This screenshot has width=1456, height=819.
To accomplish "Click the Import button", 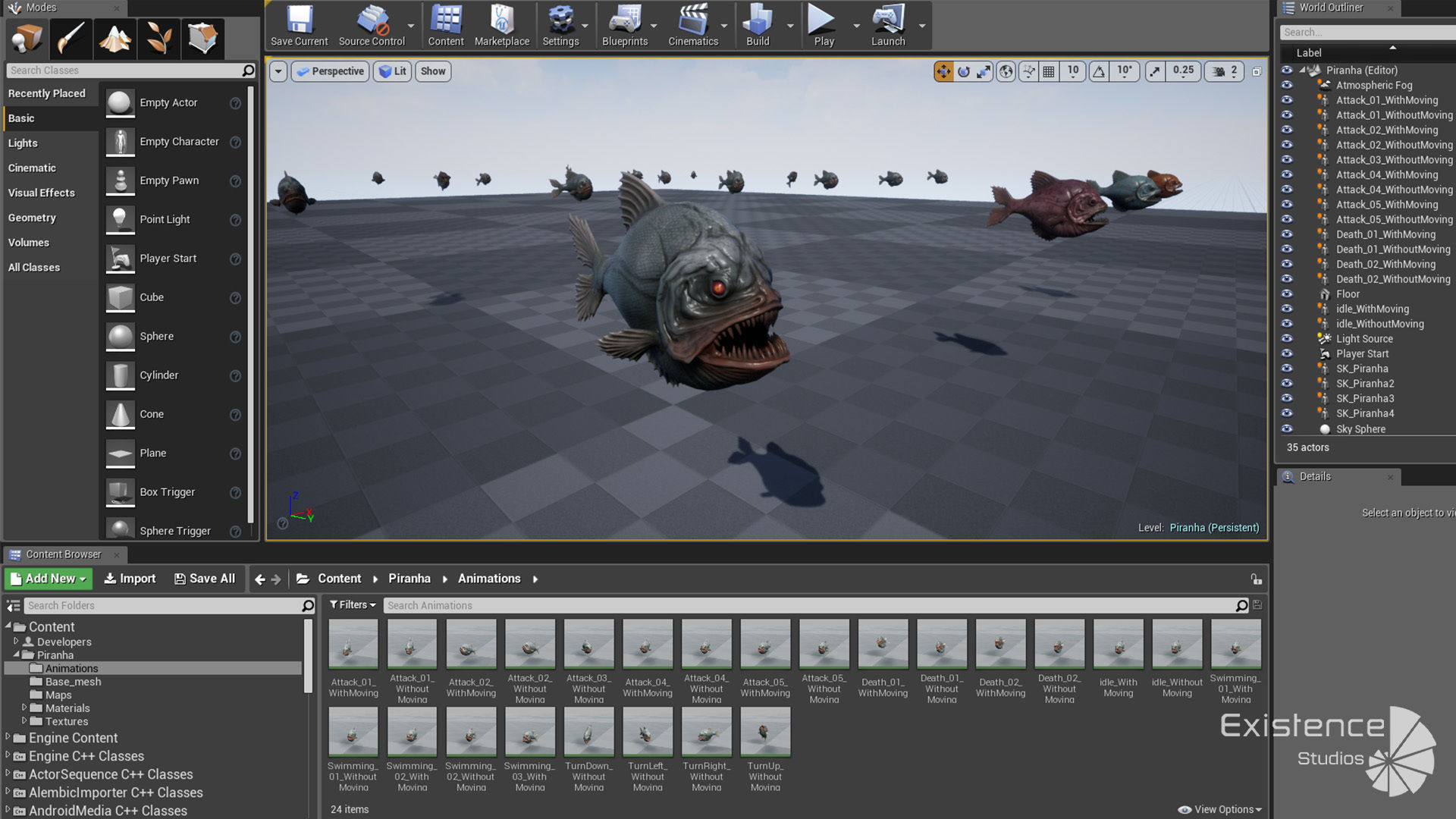I will 130,579.
